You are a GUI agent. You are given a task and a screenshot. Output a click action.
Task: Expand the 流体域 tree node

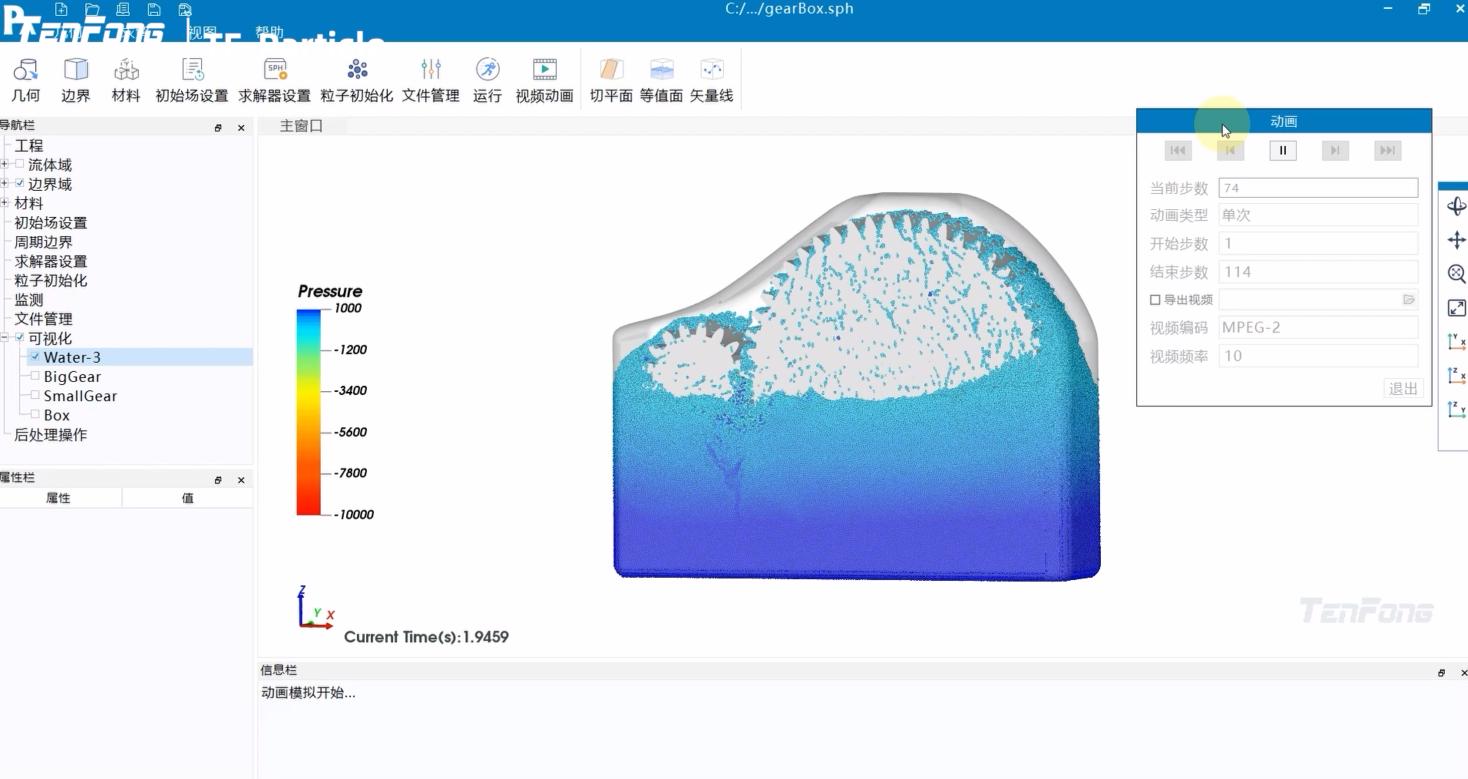(5, 165)
